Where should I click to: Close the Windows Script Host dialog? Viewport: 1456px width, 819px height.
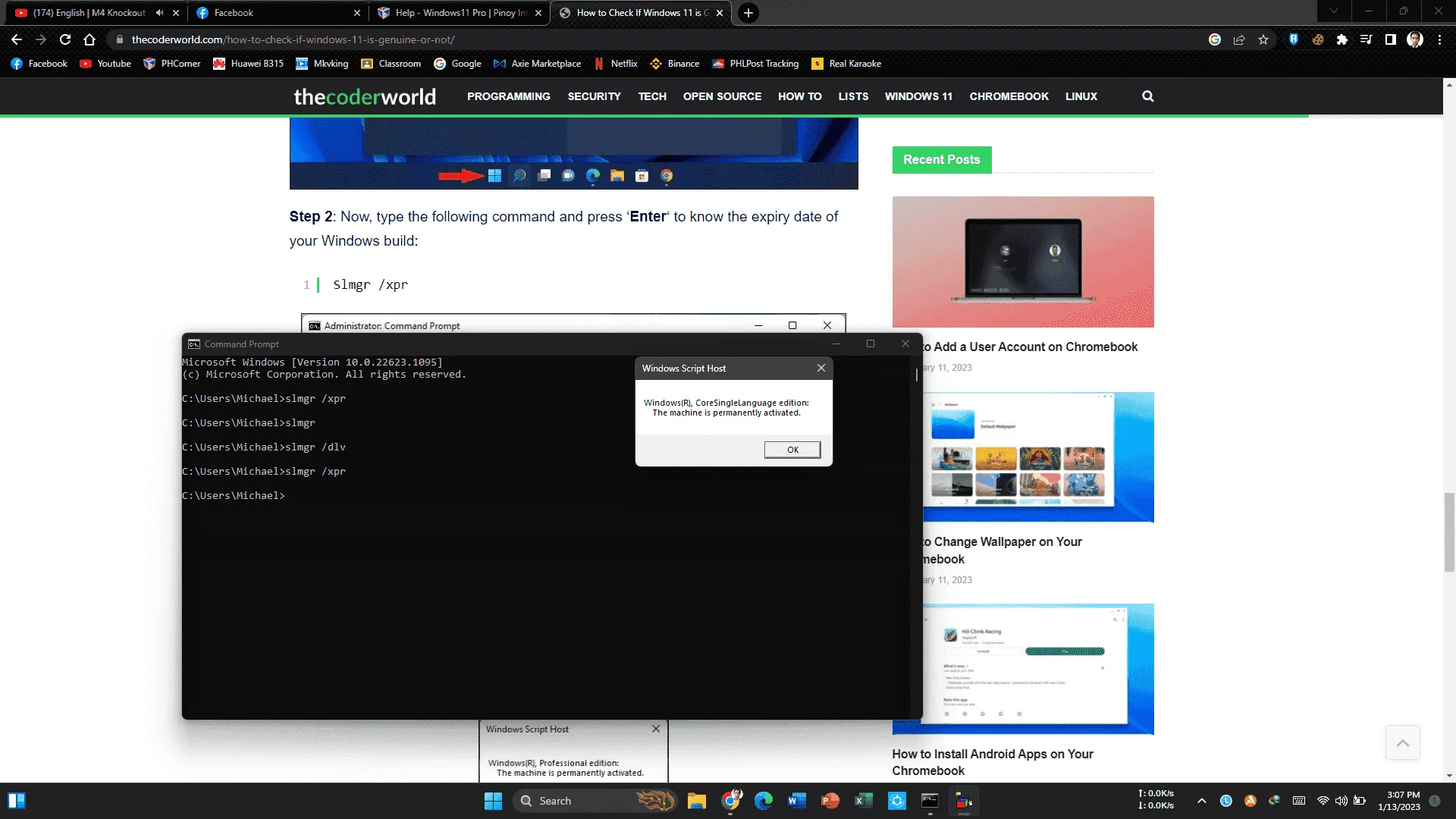tap(821, 368)
